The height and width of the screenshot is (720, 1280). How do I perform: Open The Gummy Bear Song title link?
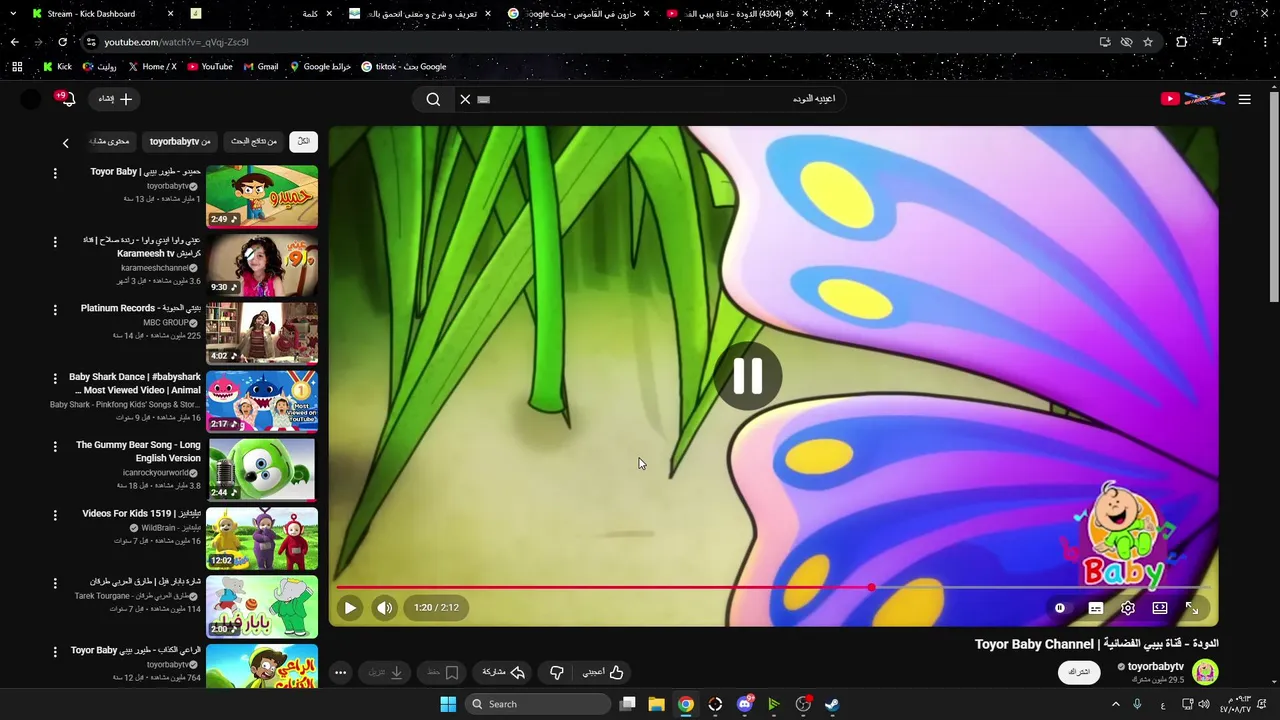tap(138, 451)
